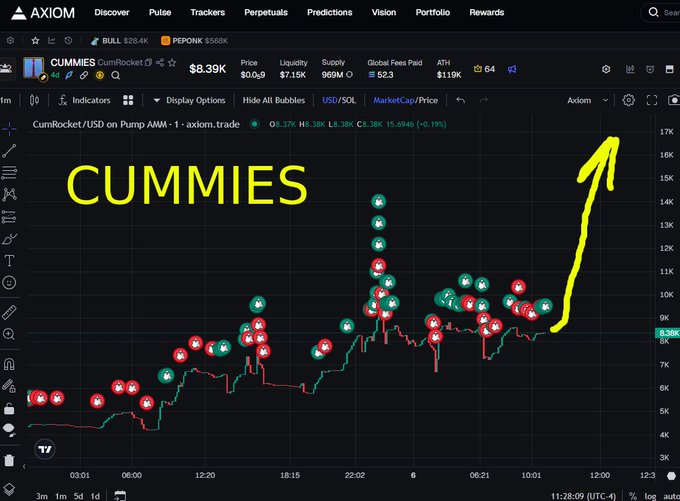Viewport: 680px width, 501px height.
Task: Open Vision page
Action: pos(383,13)
